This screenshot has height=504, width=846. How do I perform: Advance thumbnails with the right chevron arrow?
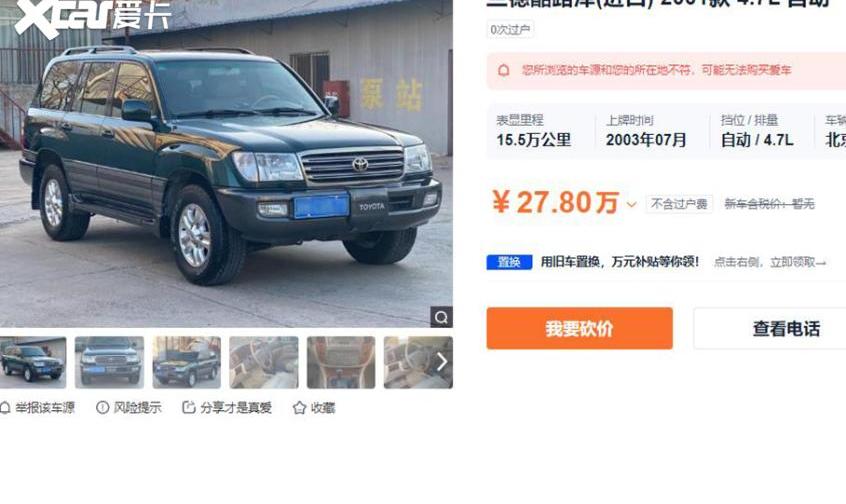tap(442, 362)
